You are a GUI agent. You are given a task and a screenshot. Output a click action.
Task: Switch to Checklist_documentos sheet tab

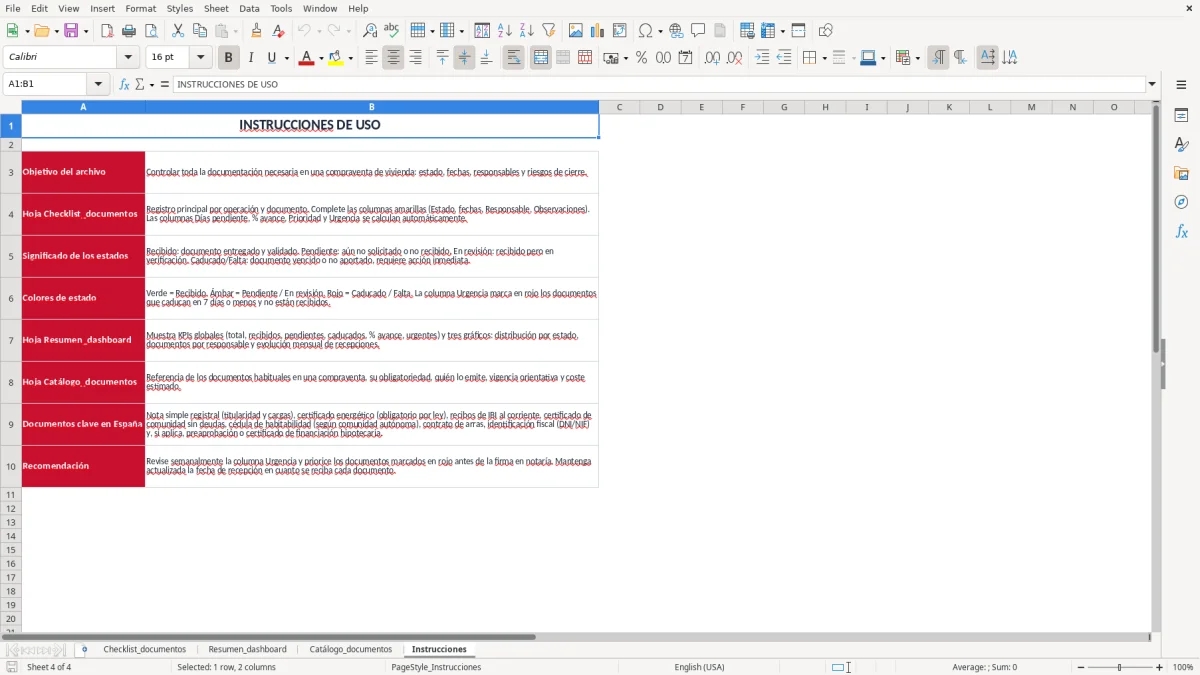[x=145, y=649]
